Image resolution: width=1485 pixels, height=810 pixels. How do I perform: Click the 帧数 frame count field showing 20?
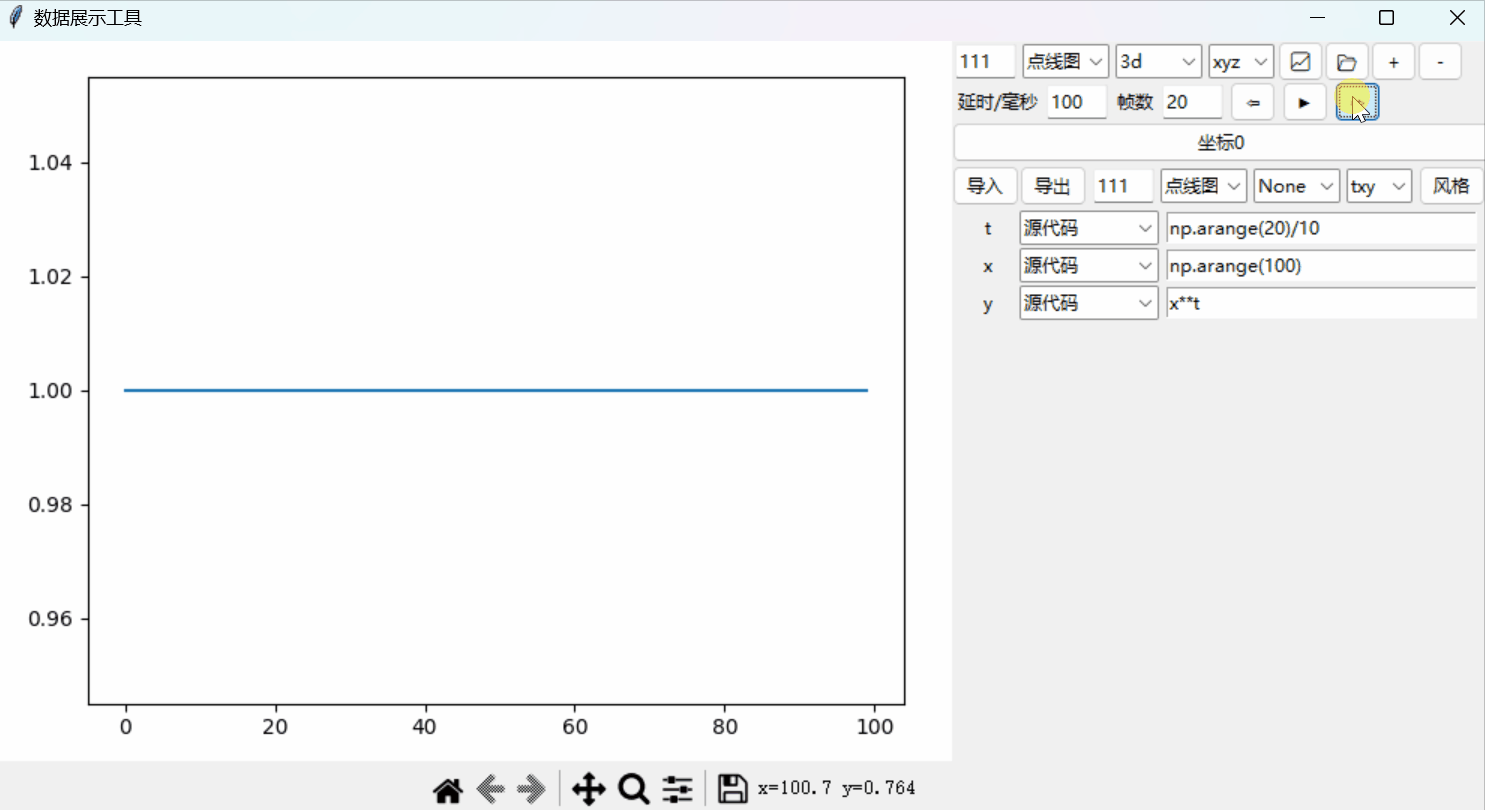[x=1192, y=102]
